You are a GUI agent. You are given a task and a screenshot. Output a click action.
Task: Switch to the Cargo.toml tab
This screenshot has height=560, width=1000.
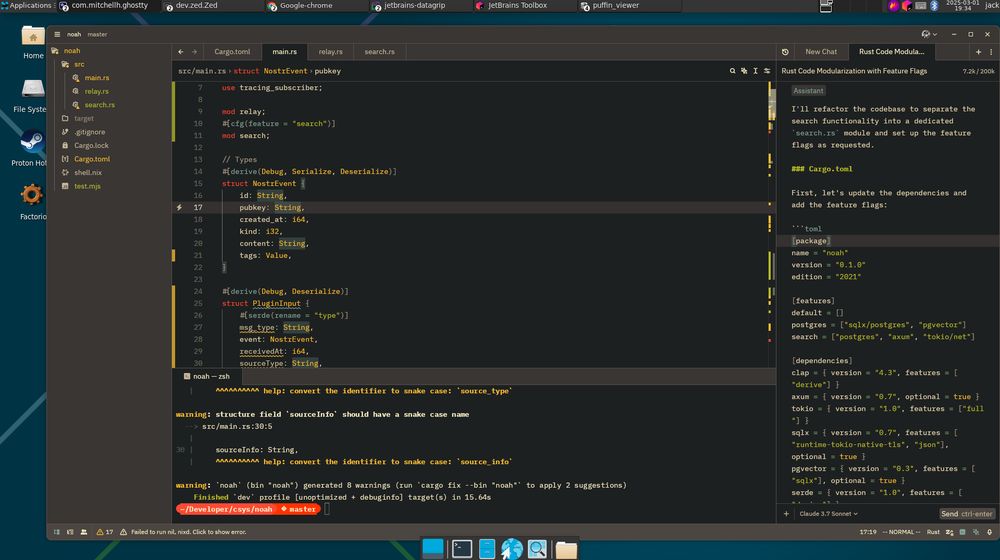pyautogui.click(x=232, y=52)
